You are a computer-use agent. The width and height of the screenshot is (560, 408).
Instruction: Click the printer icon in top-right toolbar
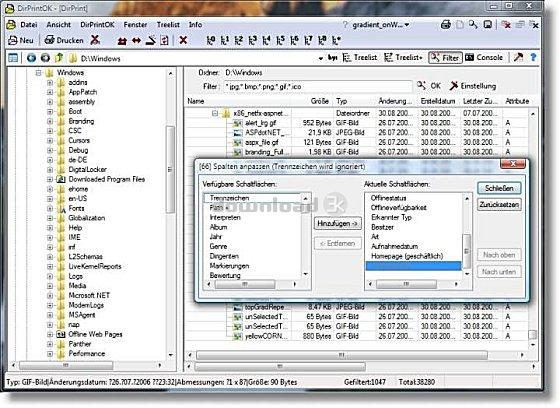[446, 25]
